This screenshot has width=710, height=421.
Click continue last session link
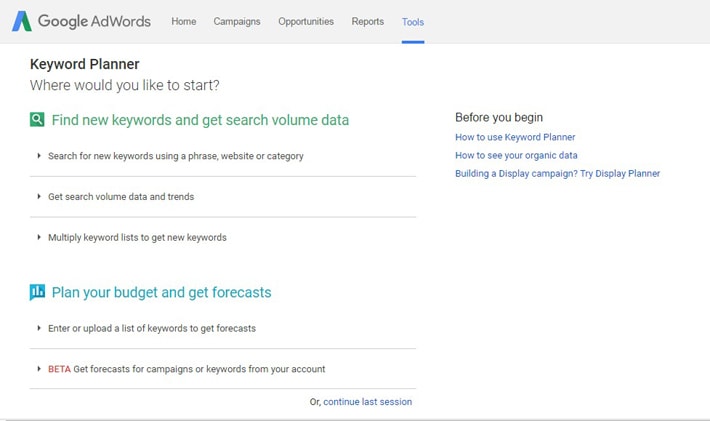(368, 402)
